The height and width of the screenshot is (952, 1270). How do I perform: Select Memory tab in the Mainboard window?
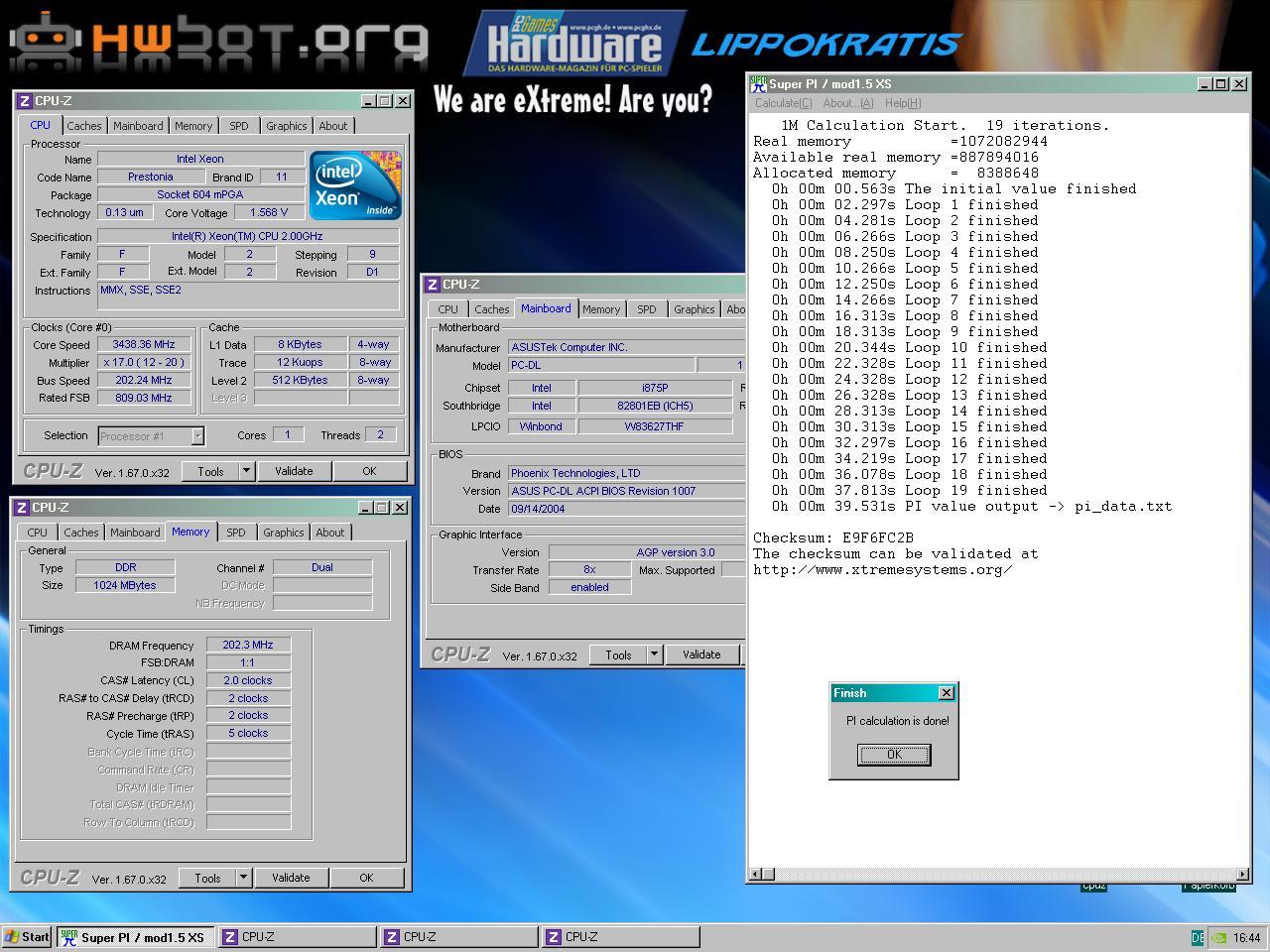coord(601,309)
